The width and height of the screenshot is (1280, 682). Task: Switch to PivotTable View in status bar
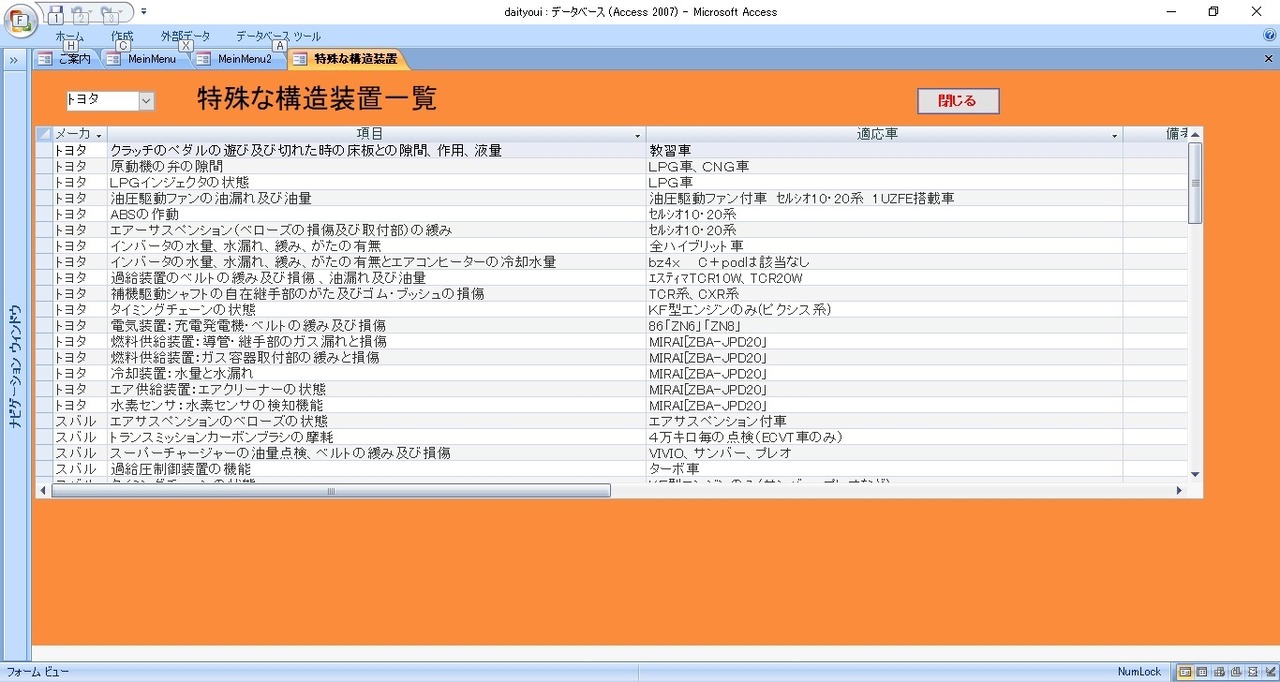(x=1219, y=672)
